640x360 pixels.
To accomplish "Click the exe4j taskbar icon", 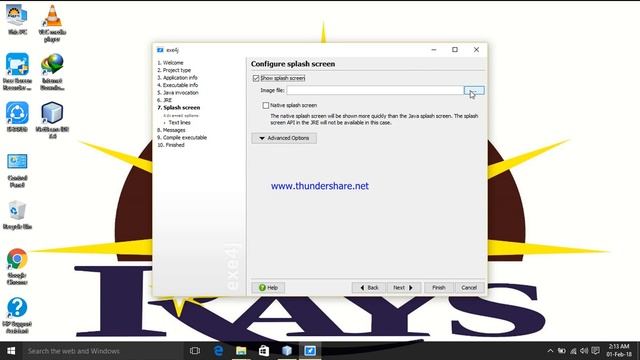I will click(310, 351).
